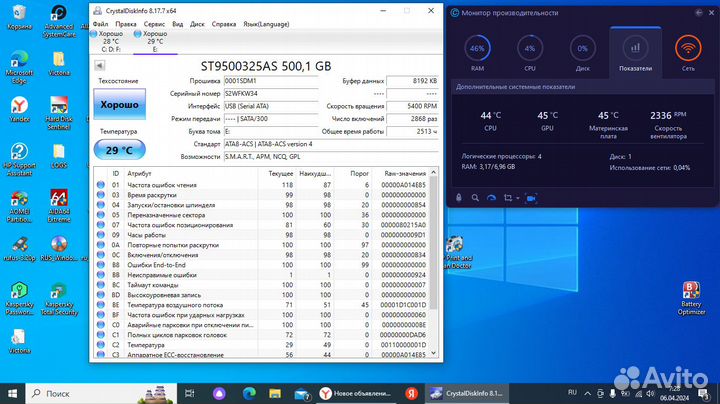Open Print and Scan Doctor desktop icon

coord(457,252)
